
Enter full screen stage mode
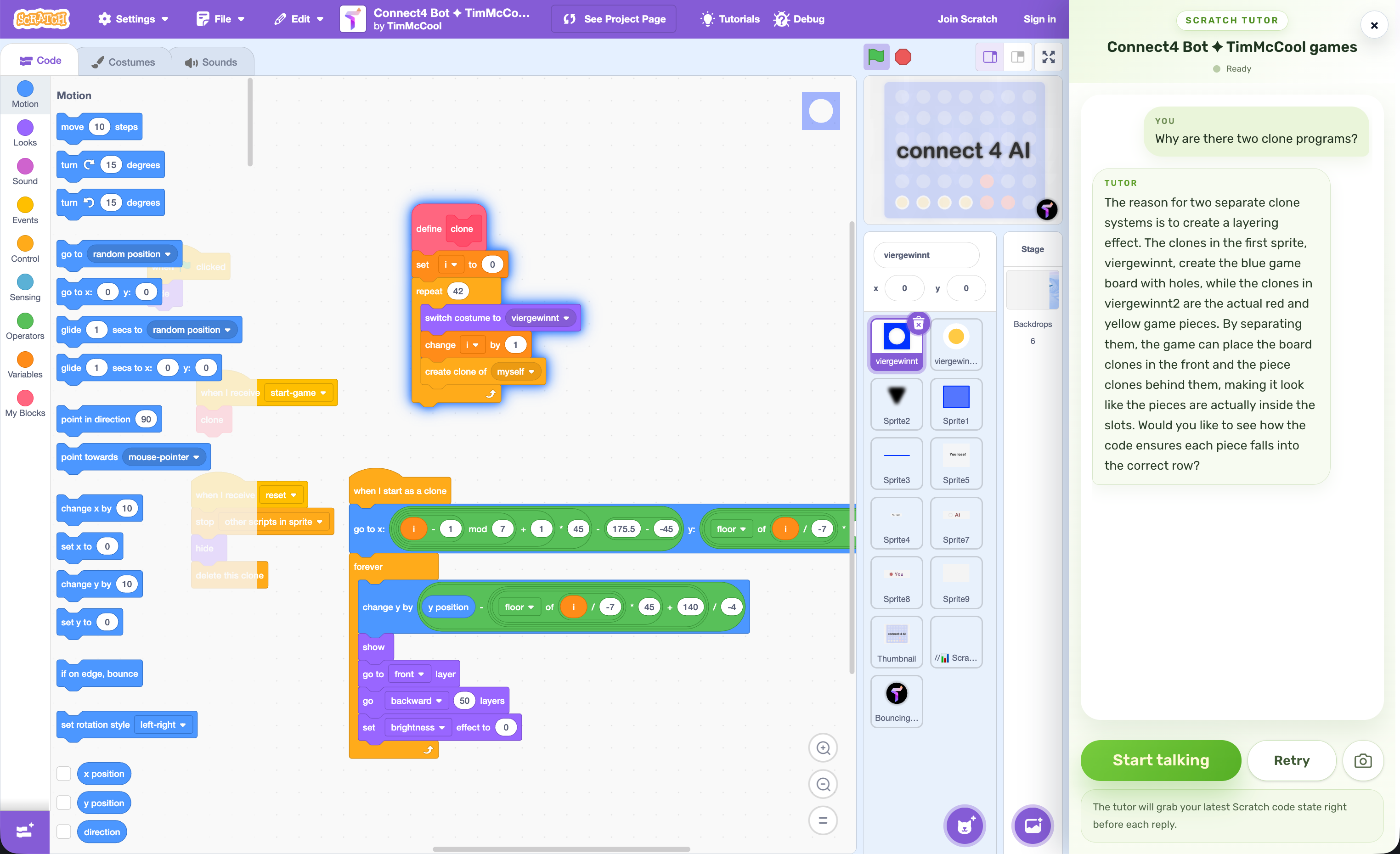click(x=1048, y=57)
